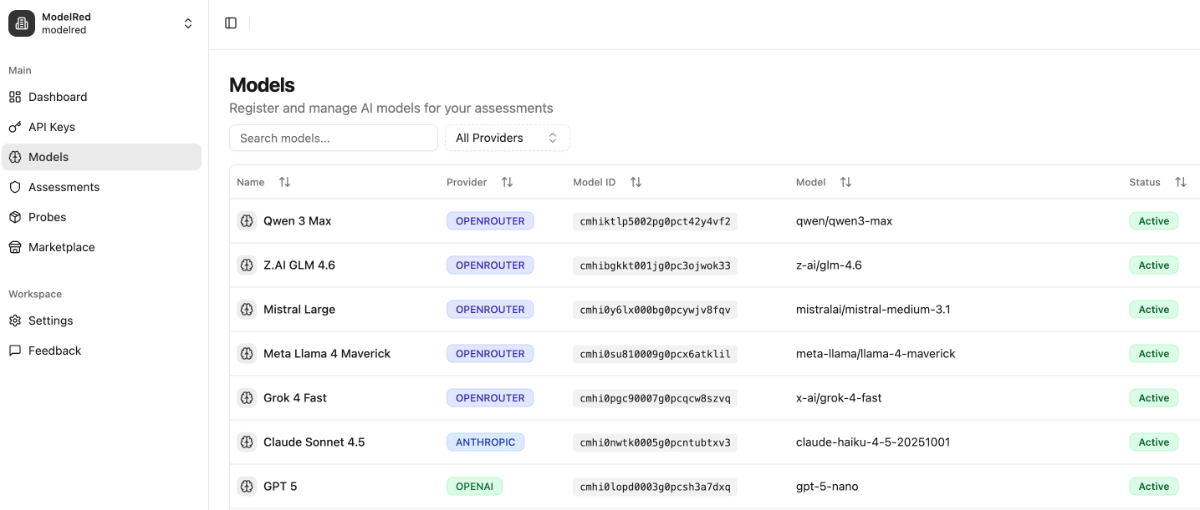
Task: Expand the ModelRed workspace switcher
Action: (188, 23)
